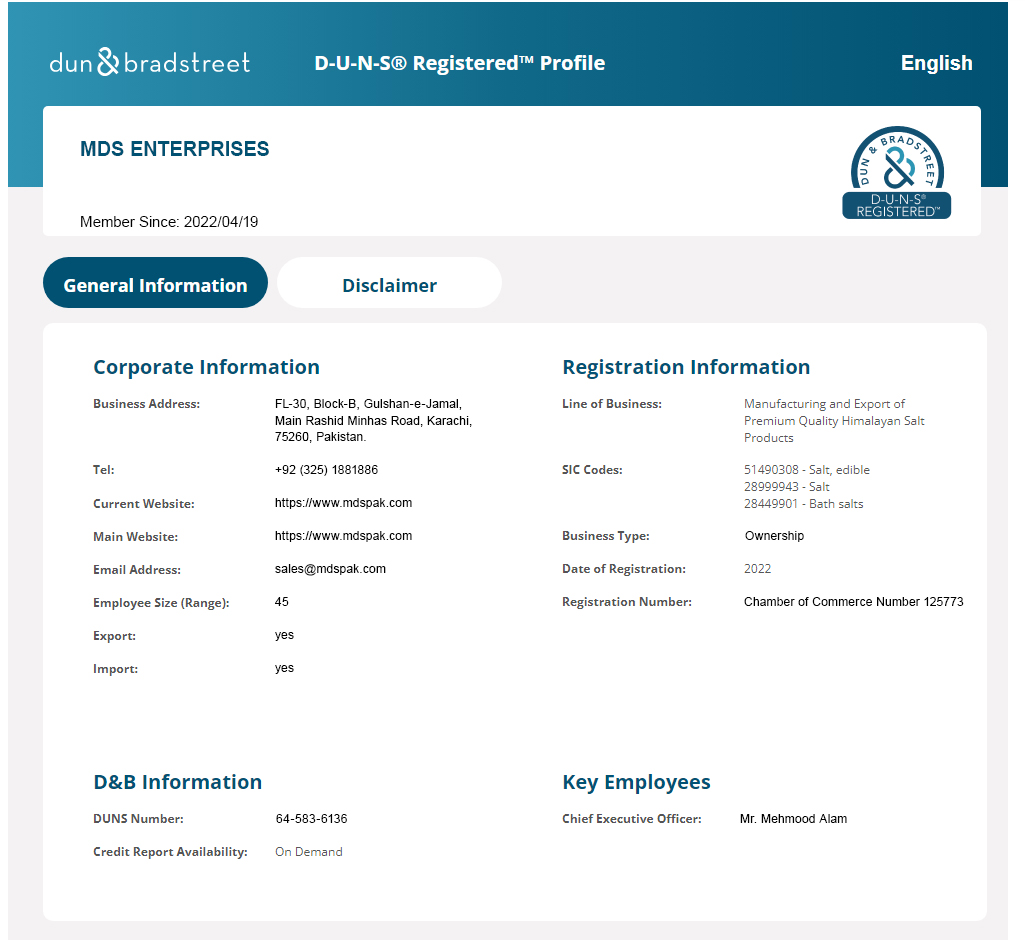Open the English language selector
Screen dimensions: 1025x940
[x=936, y=63]
